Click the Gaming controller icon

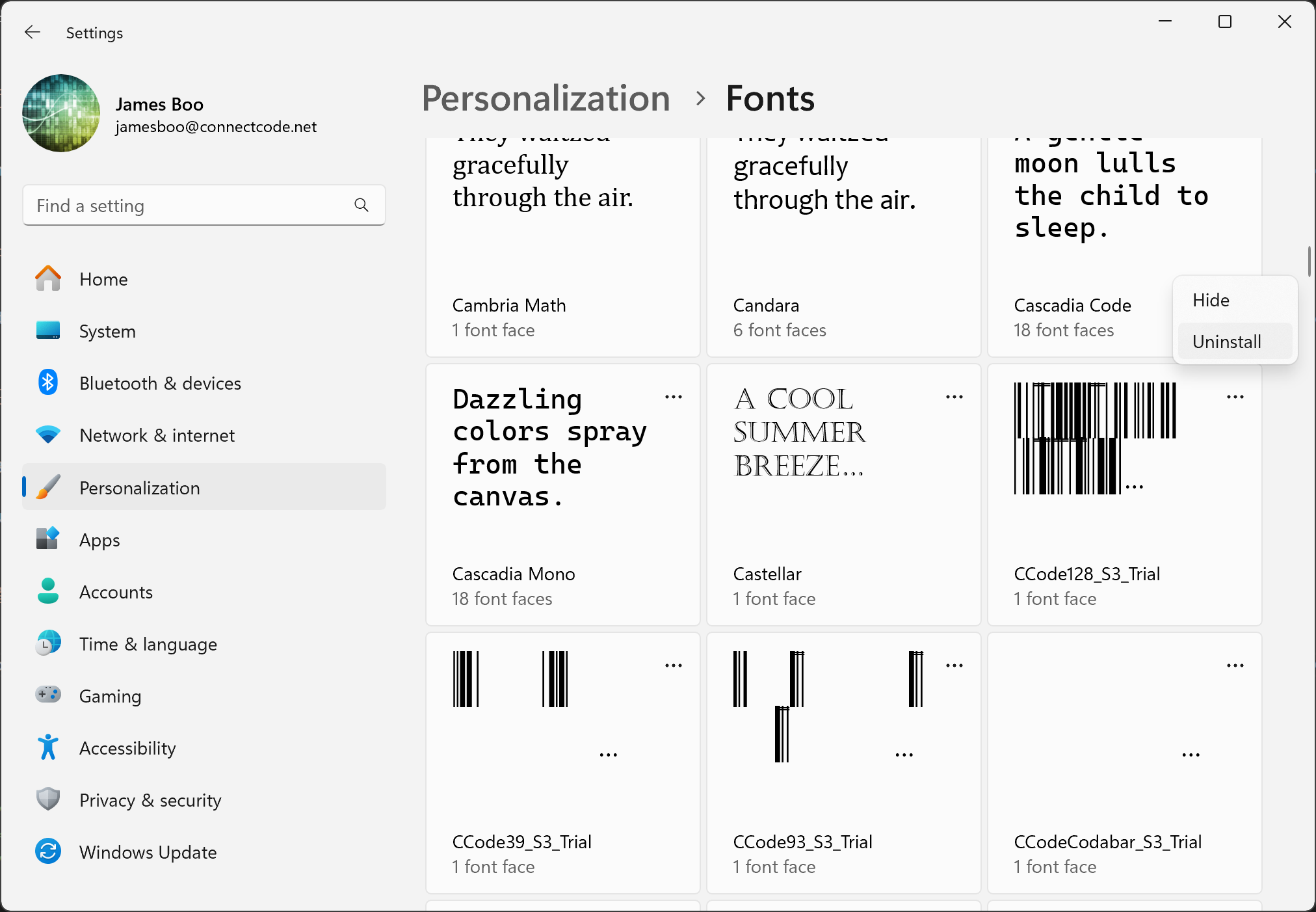[x=47, y=695]
